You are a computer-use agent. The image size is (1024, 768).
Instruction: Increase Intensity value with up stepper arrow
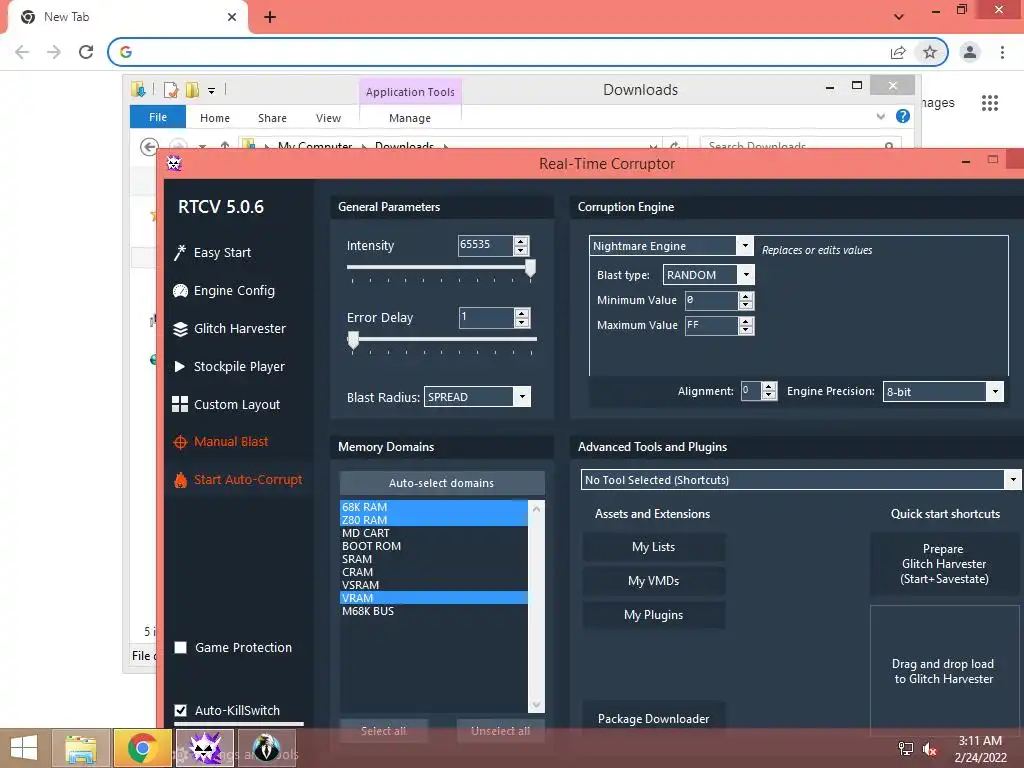click(521, 241)
